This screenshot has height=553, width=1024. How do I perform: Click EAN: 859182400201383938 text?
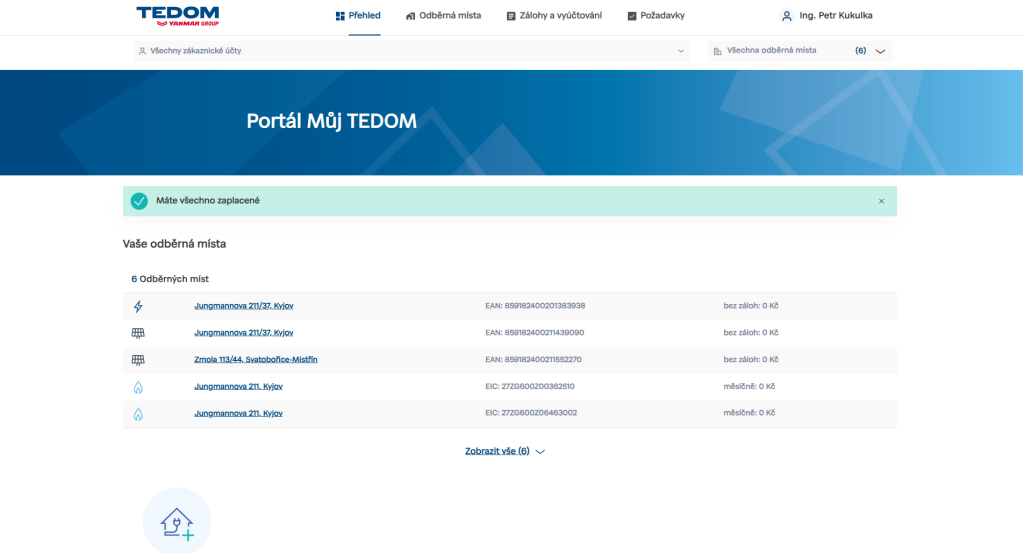pyautogui.click(x=535, y=306)
